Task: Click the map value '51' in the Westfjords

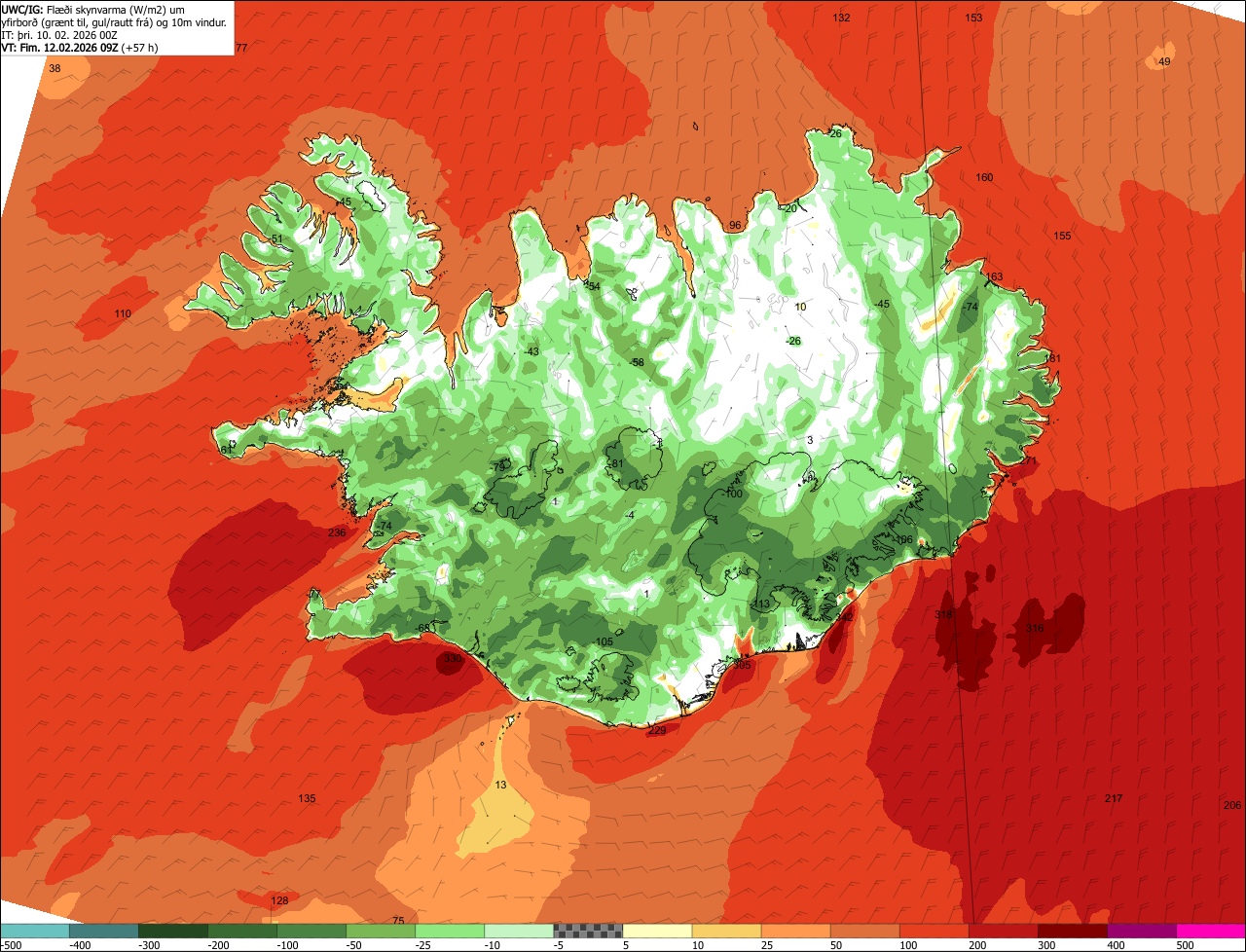Action: click(x=276, y=238)
